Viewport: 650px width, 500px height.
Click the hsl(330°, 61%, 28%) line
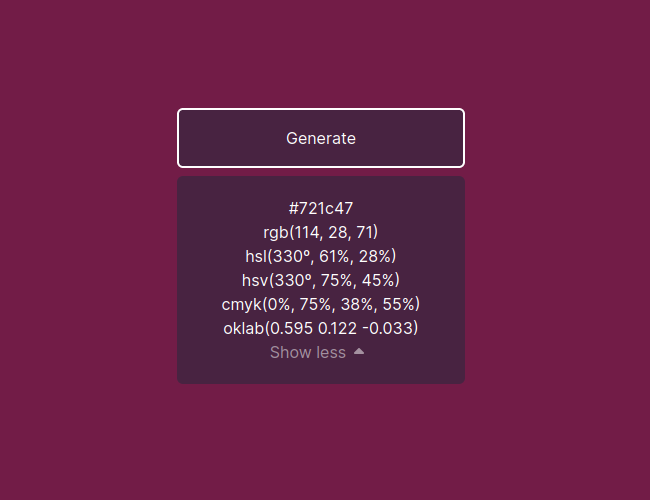coord(321,256)
